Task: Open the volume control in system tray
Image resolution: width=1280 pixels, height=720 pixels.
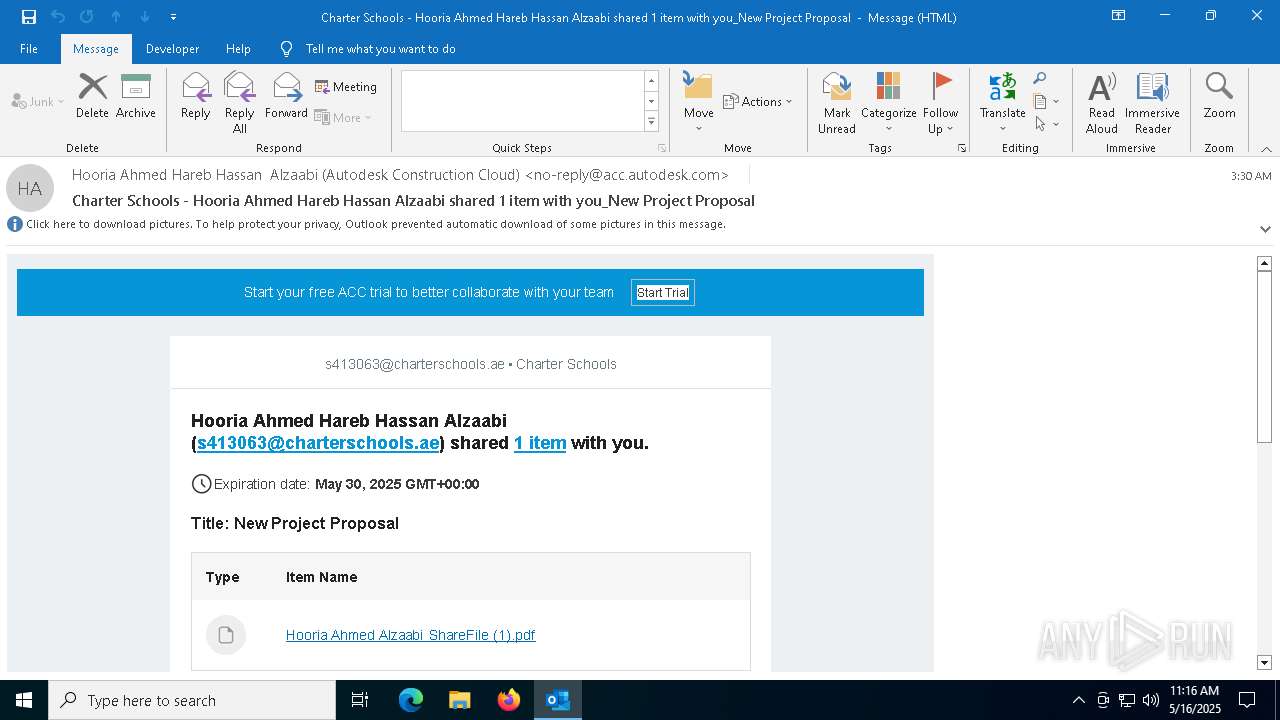Action: coord(1150,700)
